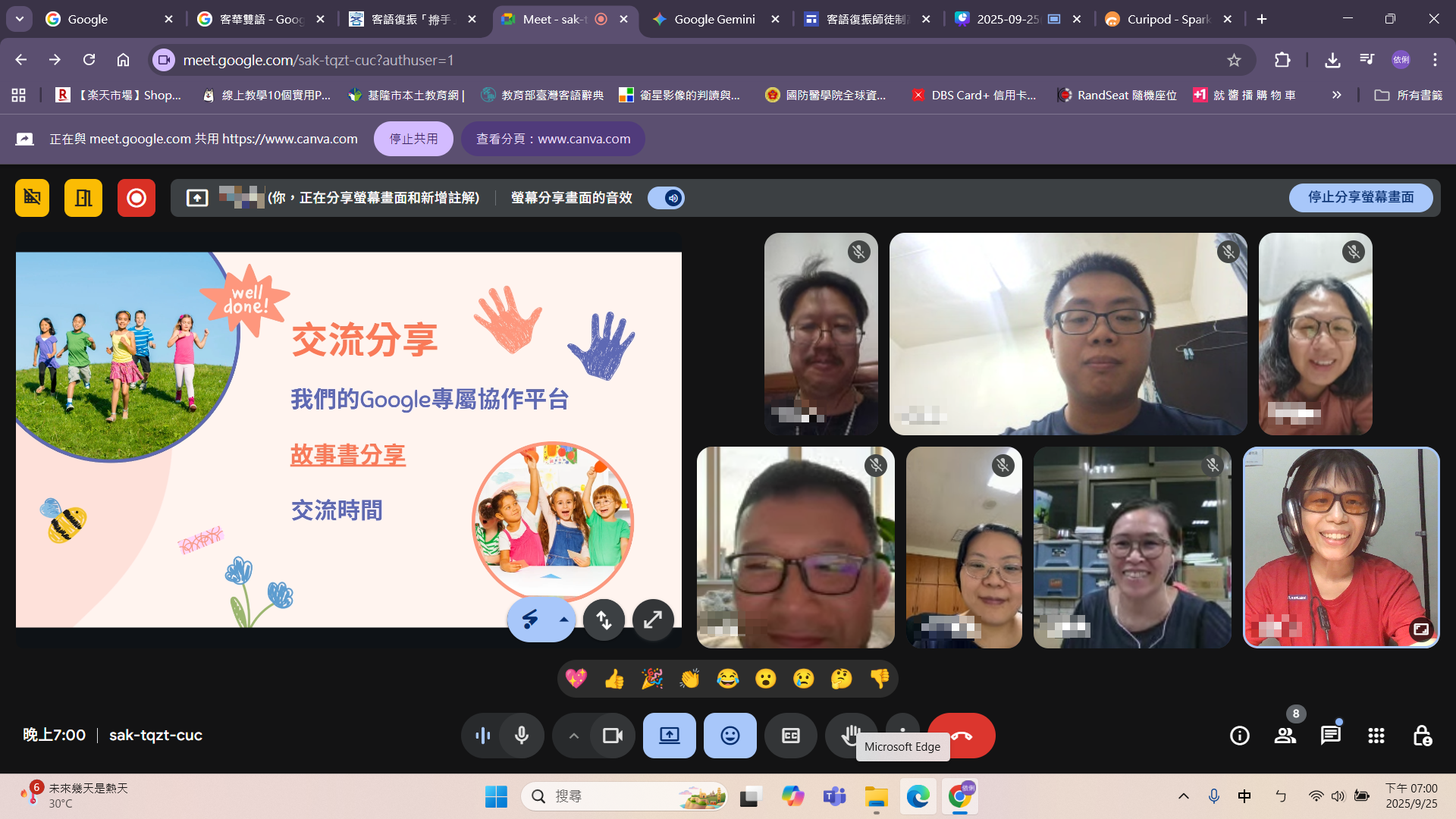This screenshot has width=1456, height=819.
Task: Turn off the camera button
Action: click(x=612, y=736)
